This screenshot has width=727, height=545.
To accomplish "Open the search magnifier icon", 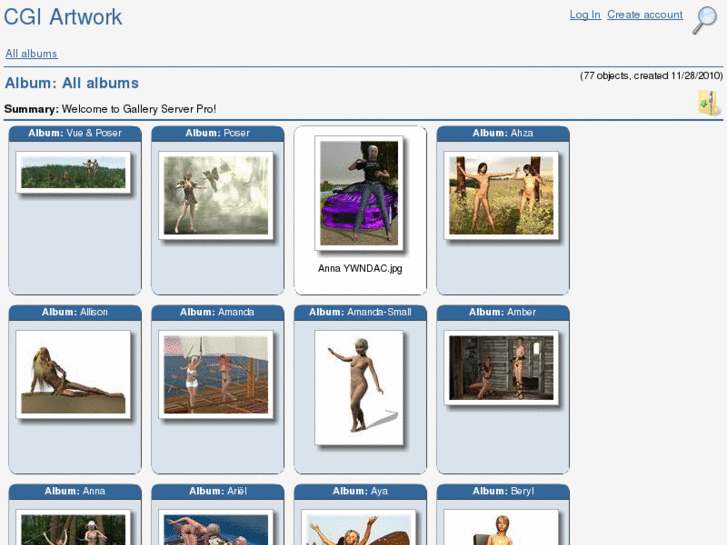I will [x=704, y=20].
